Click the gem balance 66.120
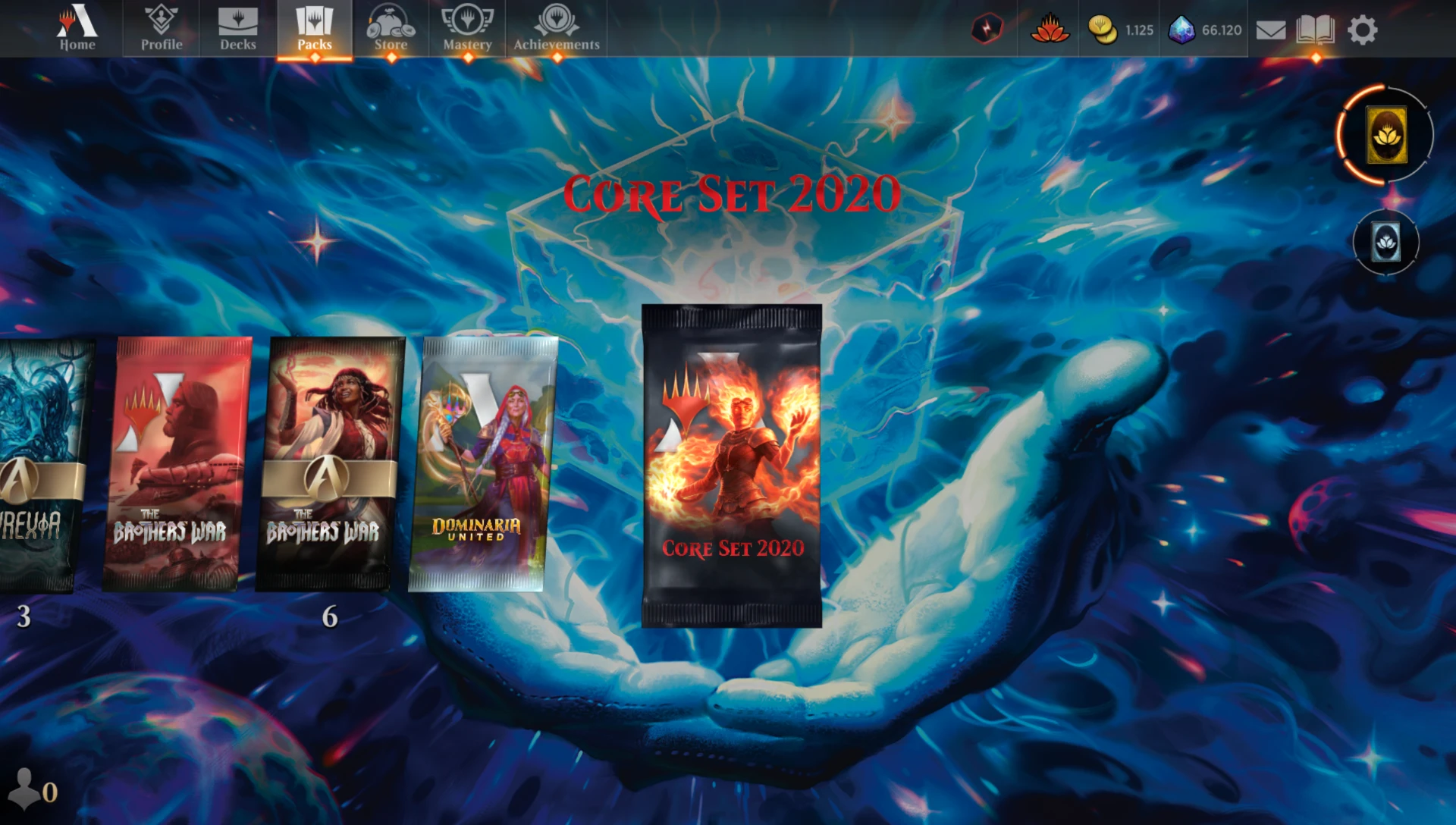The image size is (1456, 825). pyautogui.click(x=1222, y=30)
